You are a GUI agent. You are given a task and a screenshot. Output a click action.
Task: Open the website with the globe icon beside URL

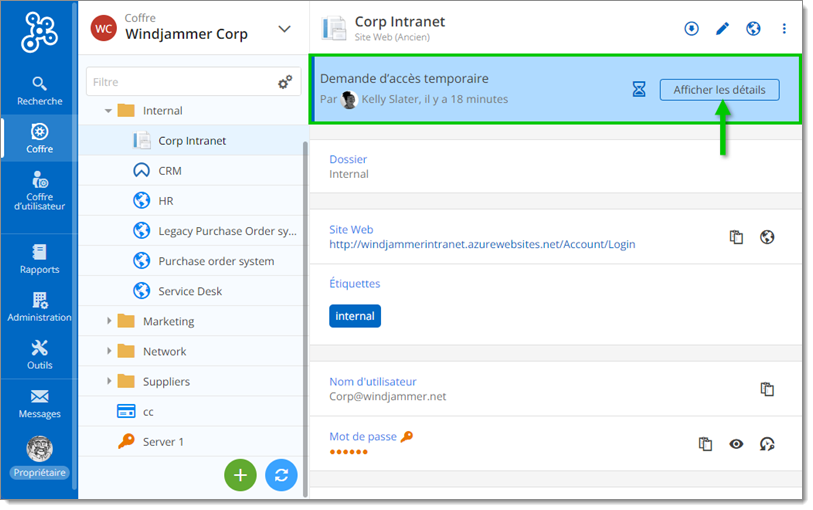coord(767,237)
